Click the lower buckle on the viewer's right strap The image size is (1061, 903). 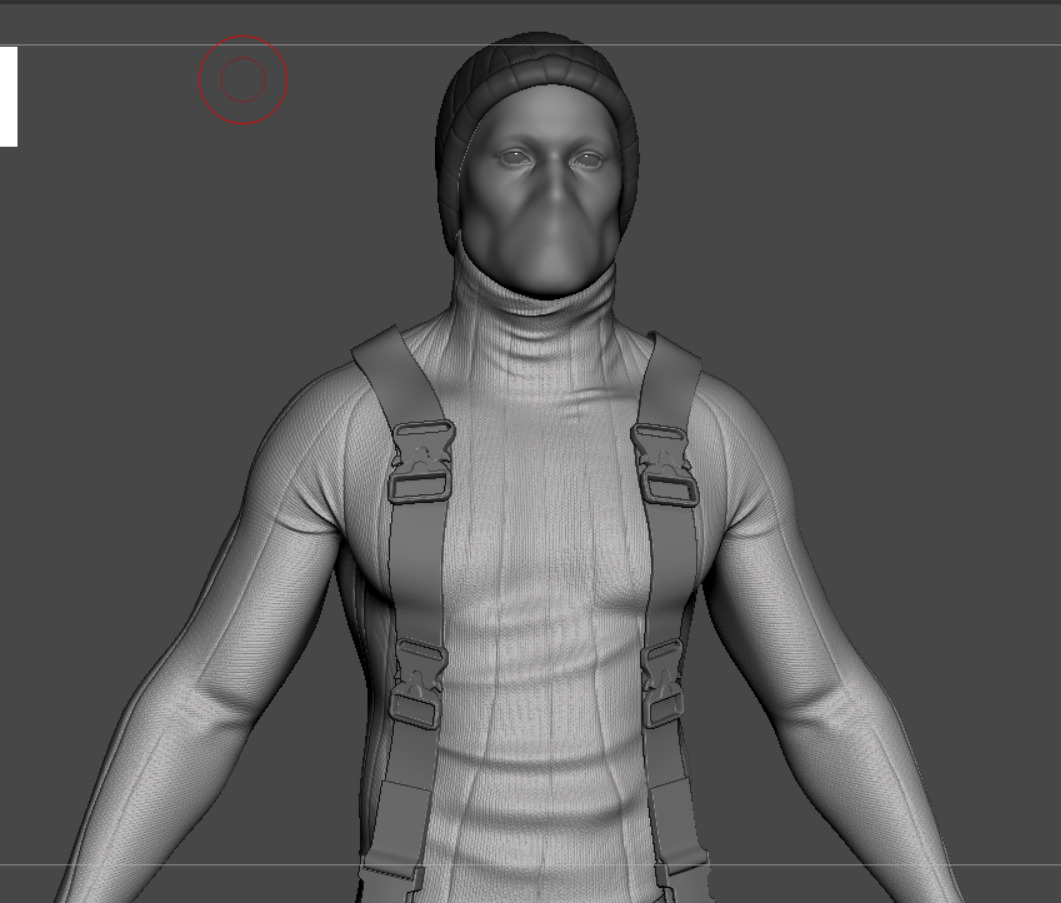tap(662, 682)
